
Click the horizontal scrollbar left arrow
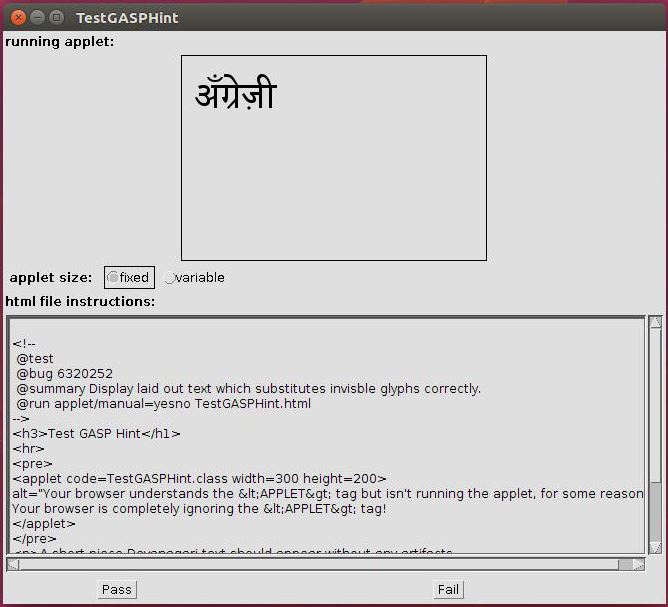point(13,564)
